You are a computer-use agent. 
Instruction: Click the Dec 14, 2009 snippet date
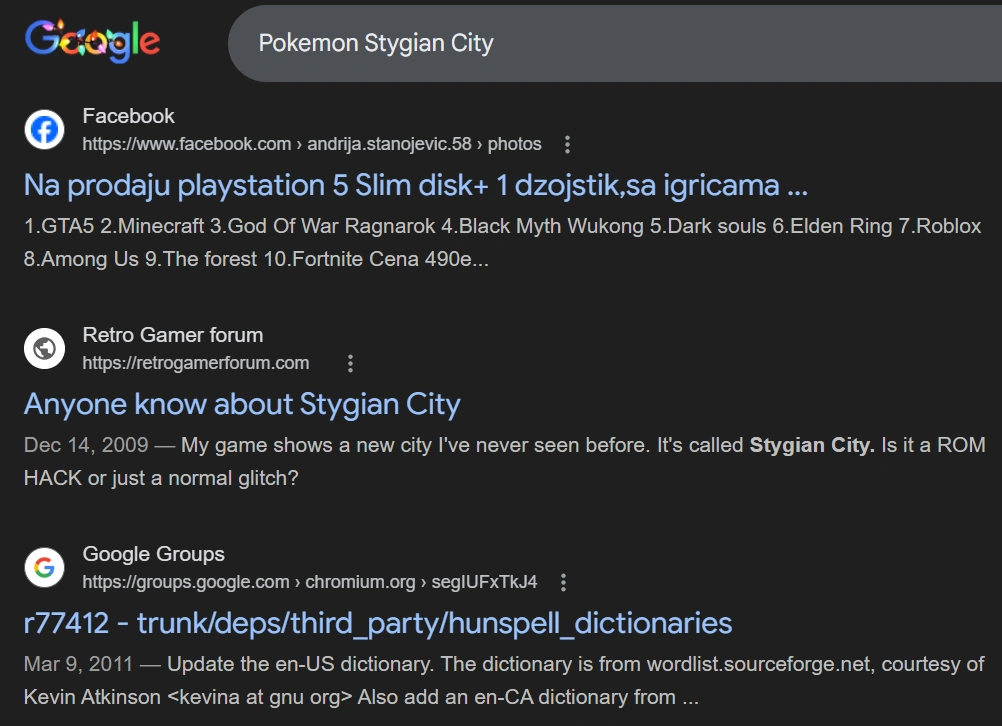pos(86,445)
